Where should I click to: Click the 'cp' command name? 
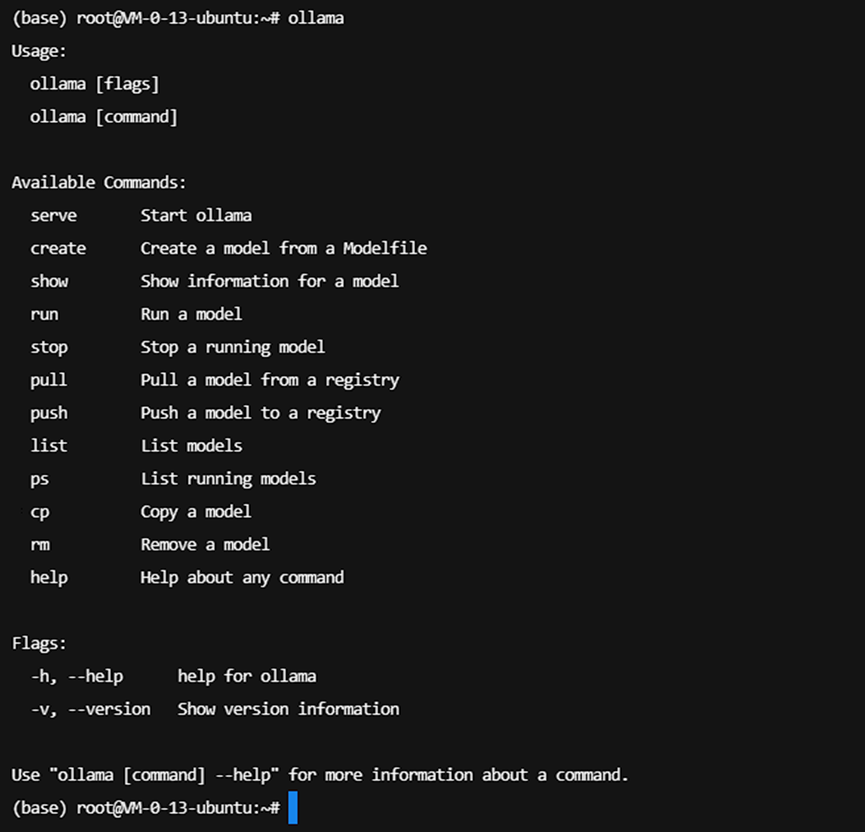click(40, 512)
